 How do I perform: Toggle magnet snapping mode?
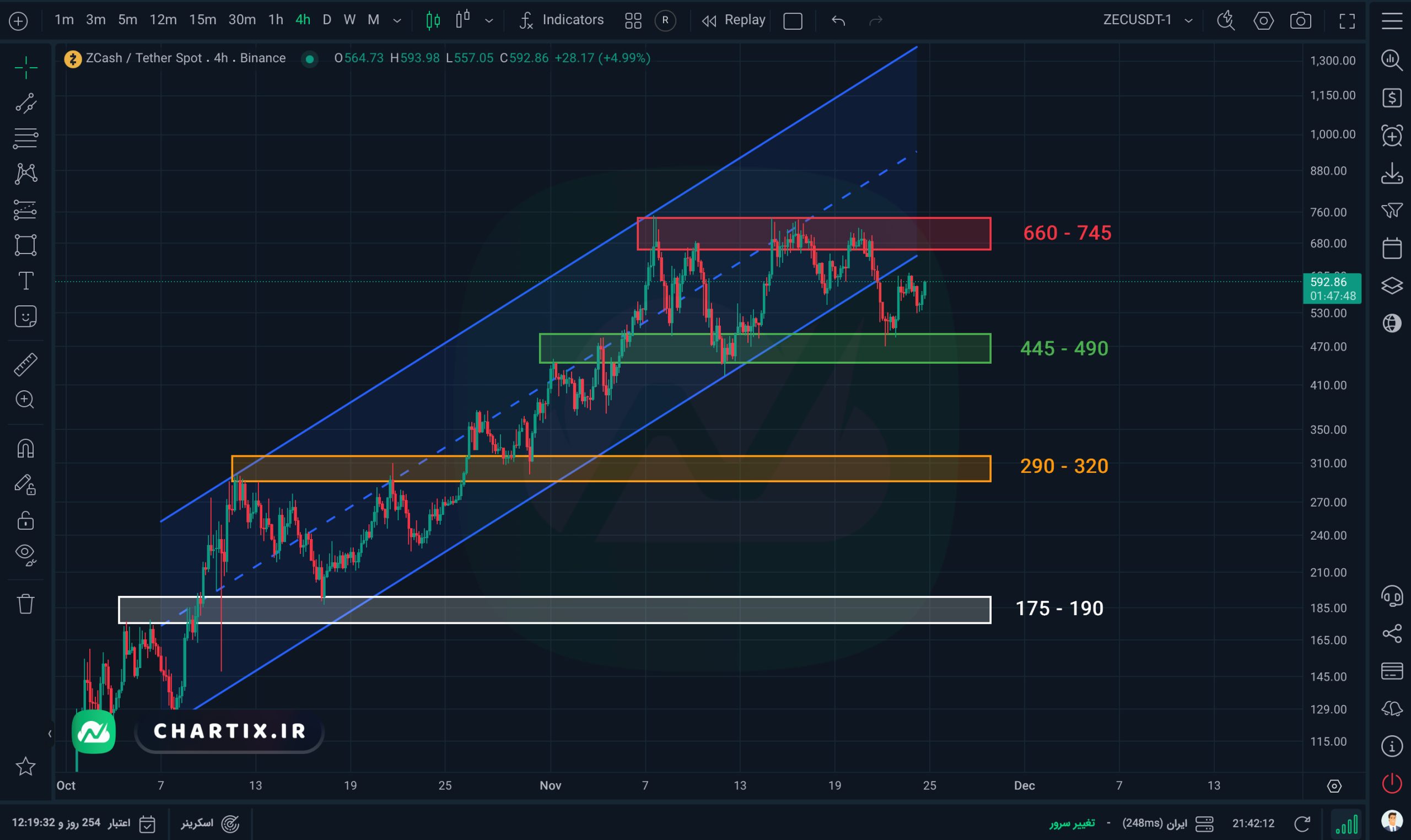click(25, 448)
